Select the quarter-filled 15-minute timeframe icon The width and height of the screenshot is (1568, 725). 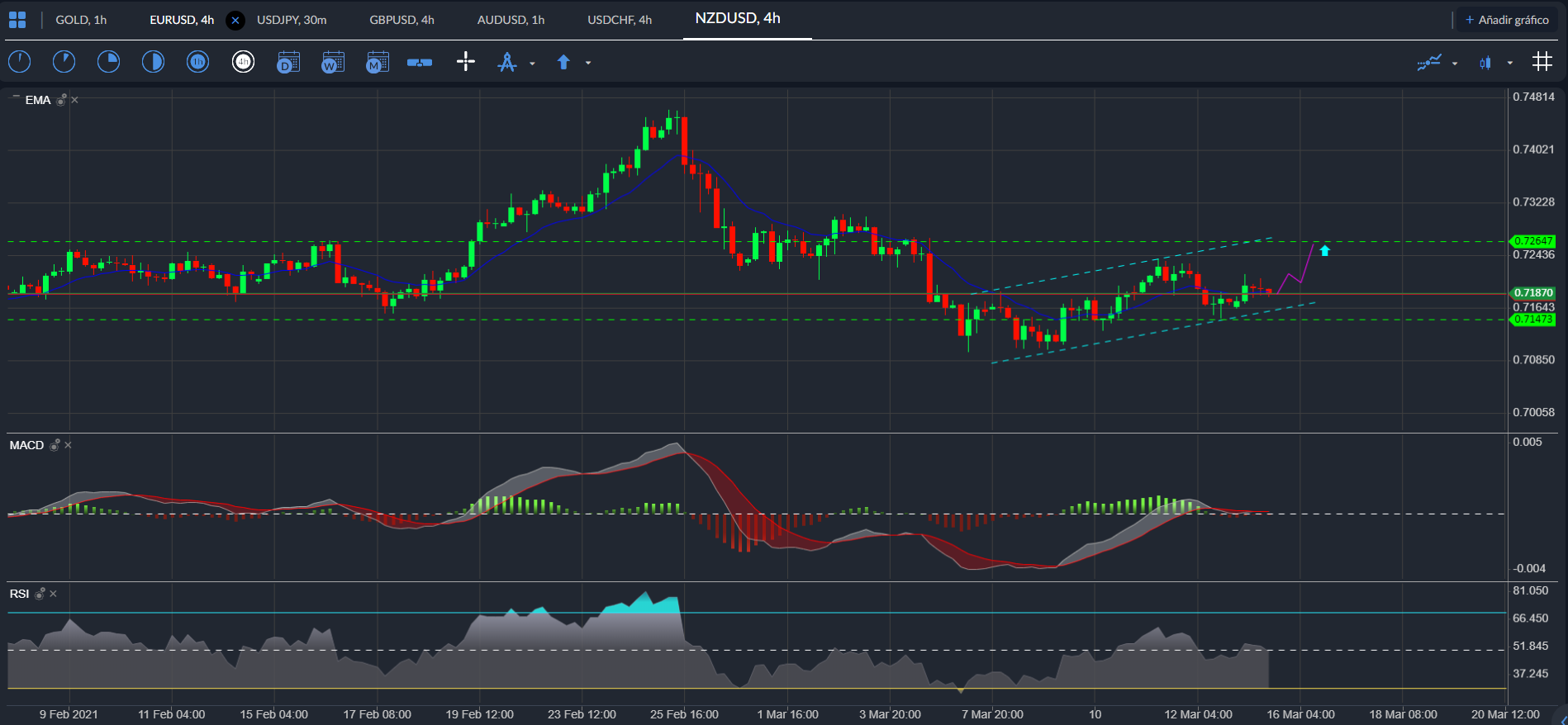coord(108,62)
